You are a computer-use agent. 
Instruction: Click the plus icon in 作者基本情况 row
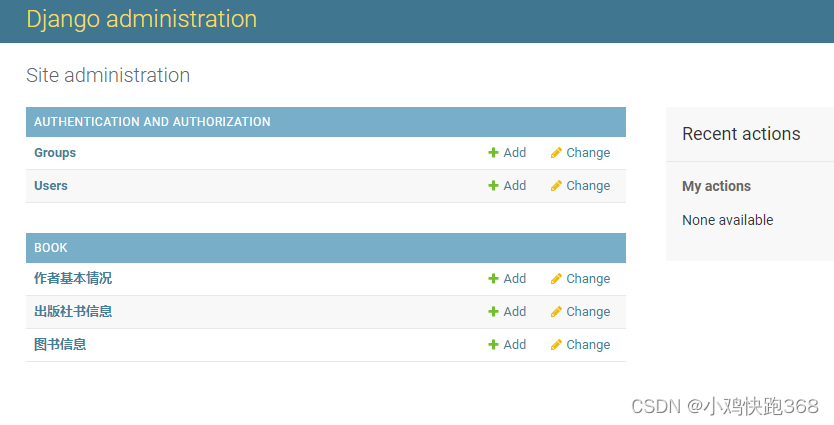(x=493, y=279)
